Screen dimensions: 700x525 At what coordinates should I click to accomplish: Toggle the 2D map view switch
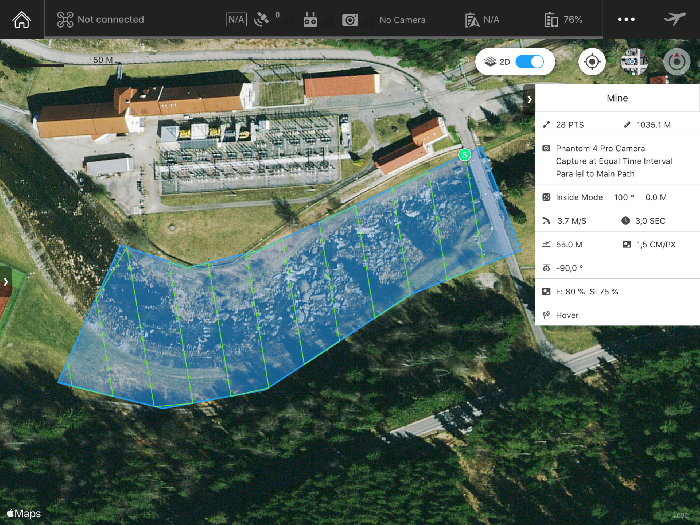(x=530, y=62)
